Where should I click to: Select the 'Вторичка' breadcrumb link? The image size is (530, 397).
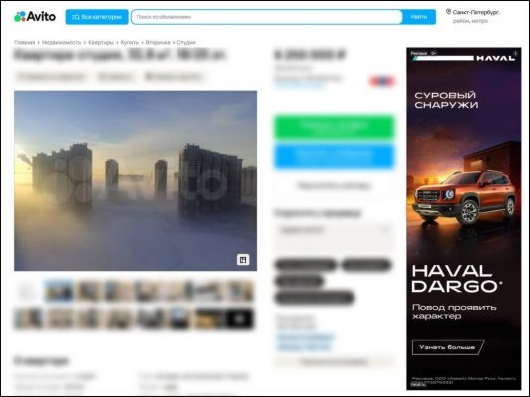click(158, 42)
